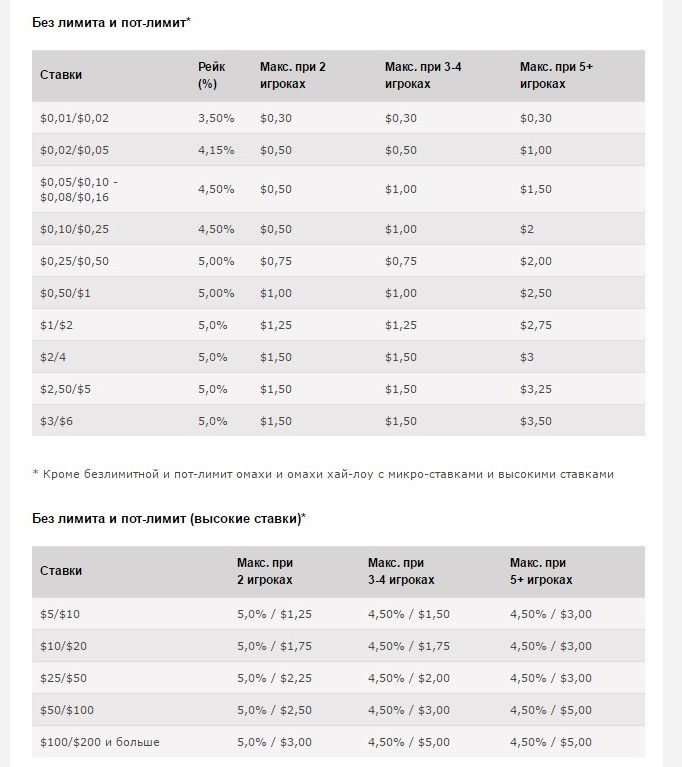The height and width of the screenshot is (767, 682).
Task: Click the "Рейк (%)" column header
Action: pos(211,75)
